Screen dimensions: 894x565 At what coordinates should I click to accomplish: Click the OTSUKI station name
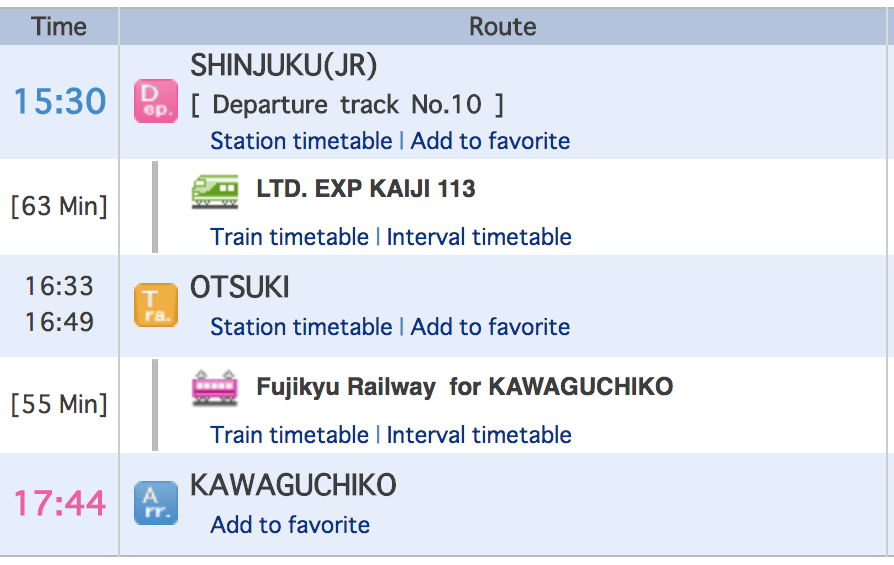pyautogui.click(x=240, y=289)
